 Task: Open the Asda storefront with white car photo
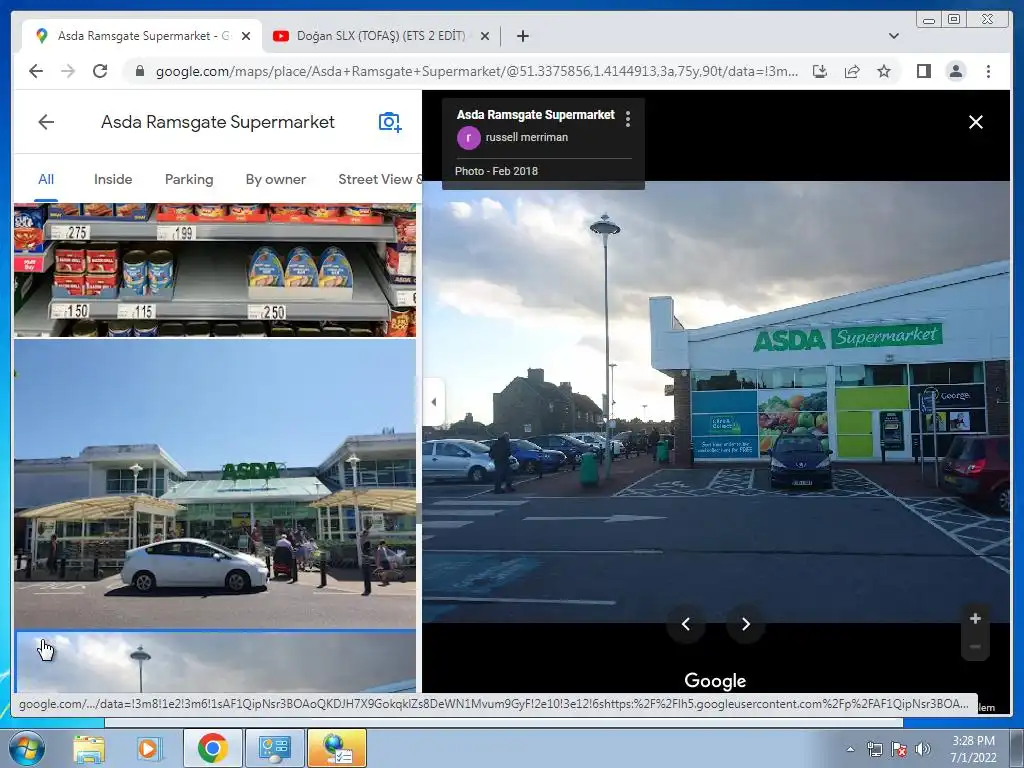(x=215, y=483)
